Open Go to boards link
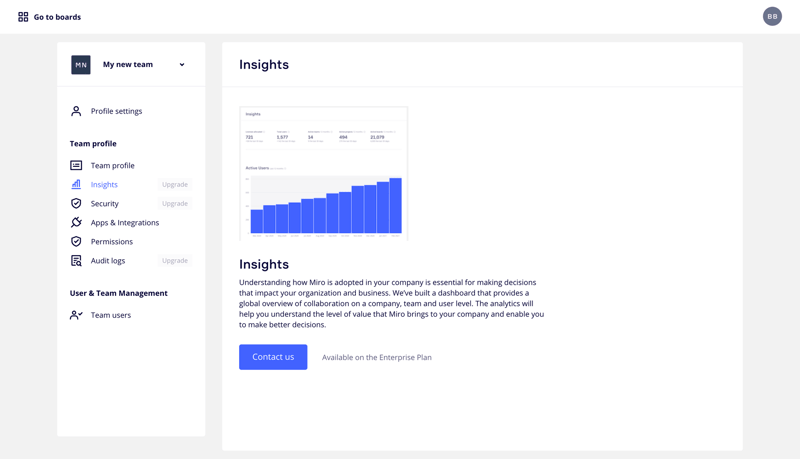The width and height of the screenshot is (800, 459). [x=57, y=17]
